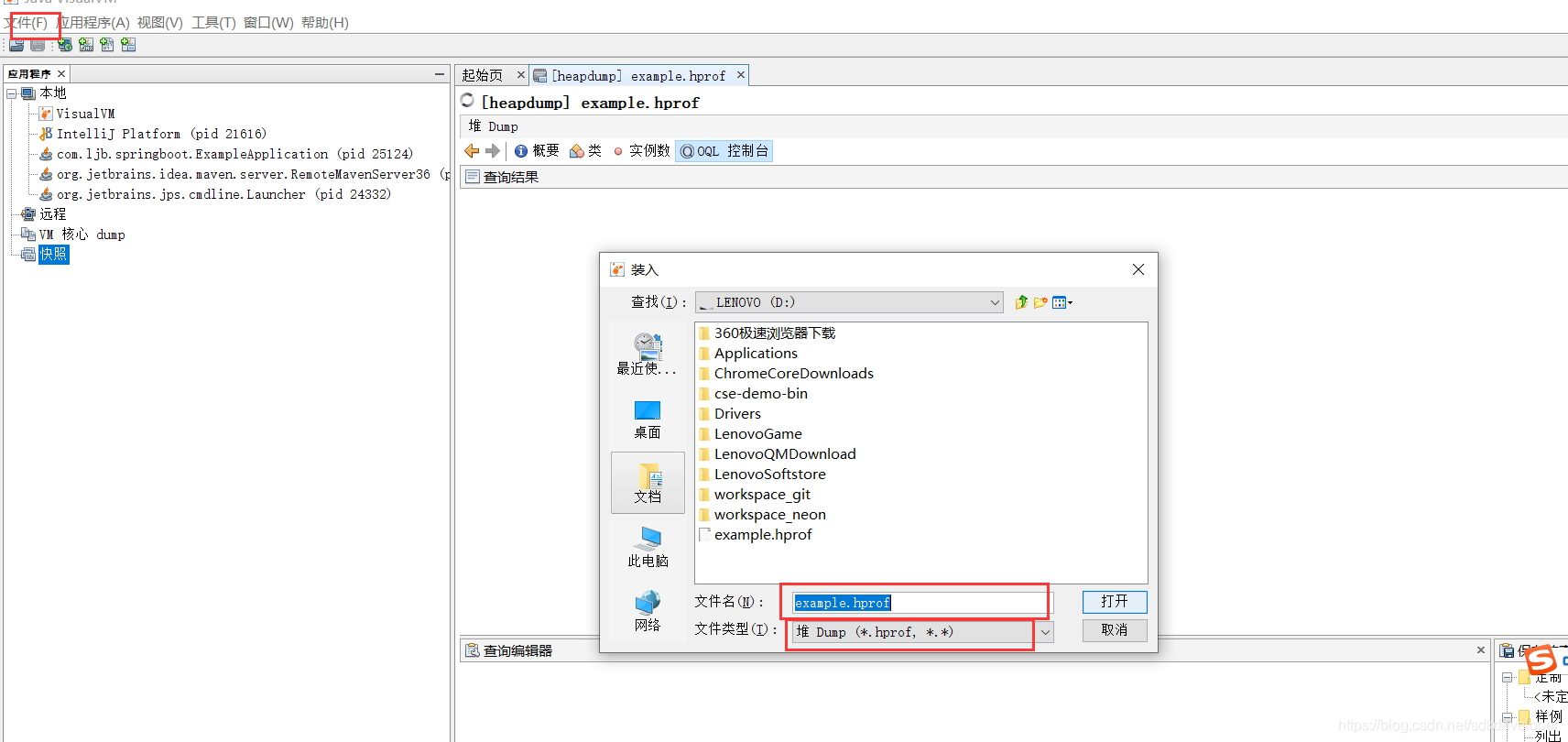Collapse the 本地 local tree node
The width and height of the screenshot is (1568, 742).
point(11,93)
